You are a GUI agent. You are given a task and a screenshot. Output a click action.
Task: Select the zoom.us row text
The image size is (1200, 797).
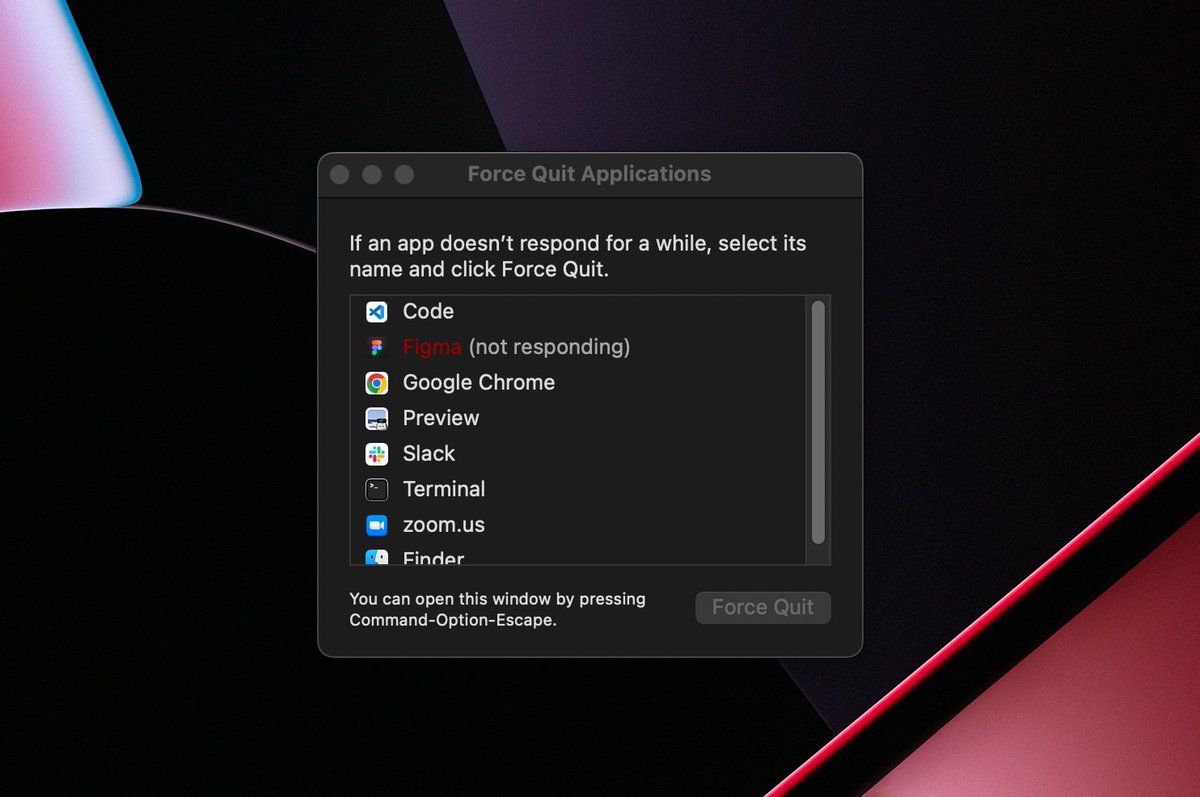point(444,525)
